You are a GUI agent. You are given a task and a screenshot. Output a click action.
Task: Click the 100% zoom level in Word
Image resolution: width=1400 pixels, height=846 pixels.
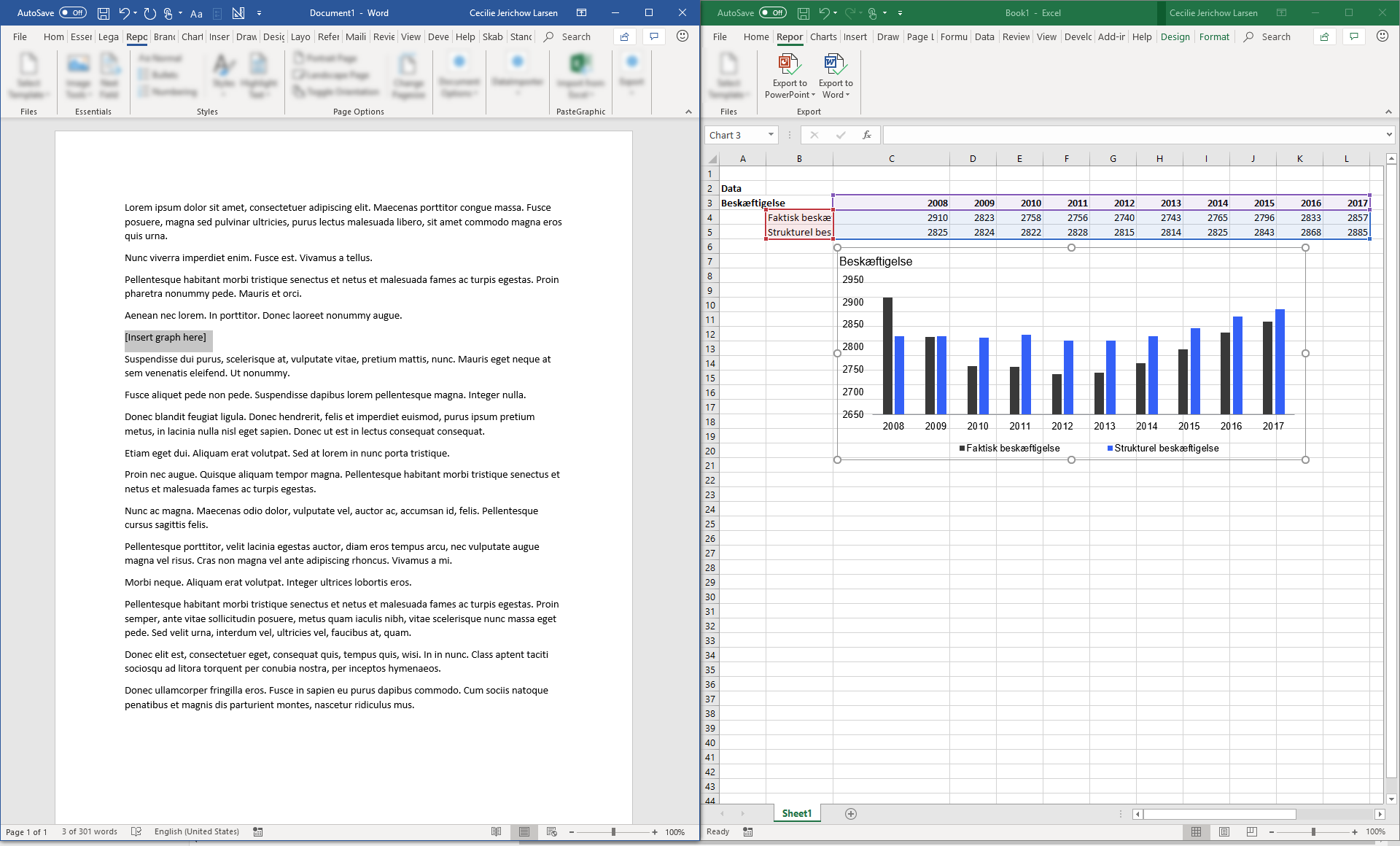[675, 831]
